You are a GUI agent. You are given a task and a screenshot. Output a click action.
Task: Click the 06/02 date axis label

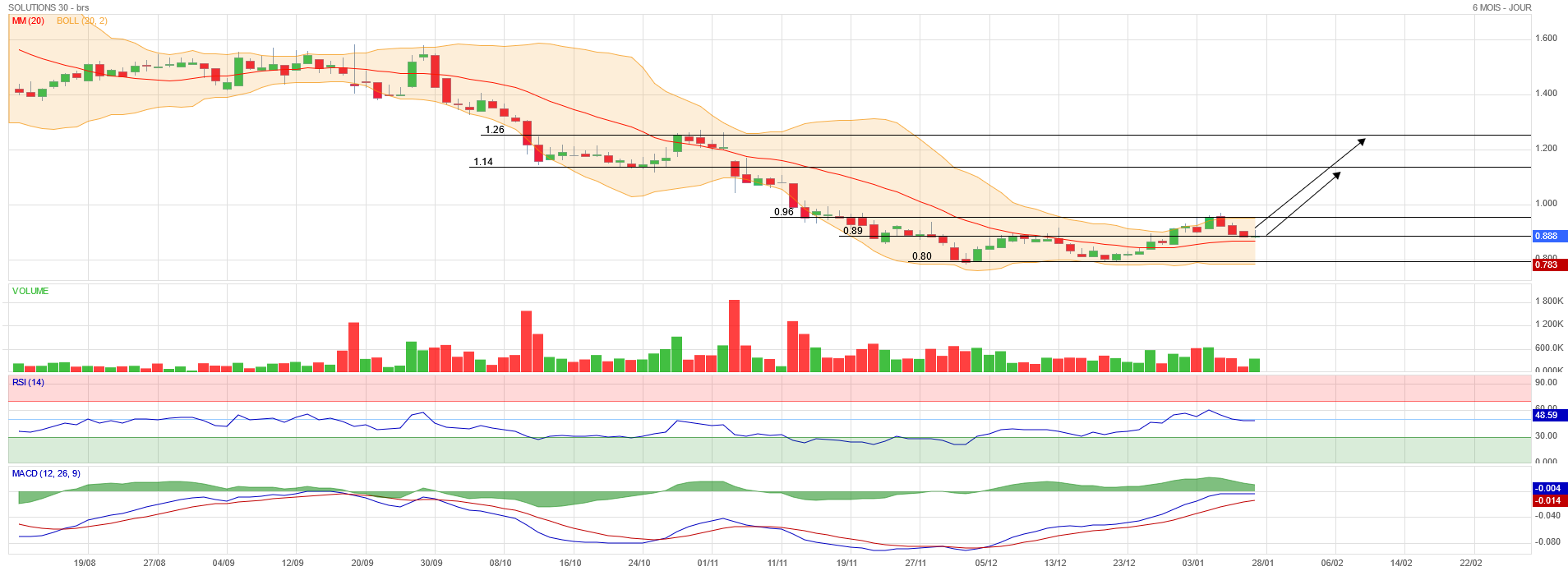[x=1332, y=563]
